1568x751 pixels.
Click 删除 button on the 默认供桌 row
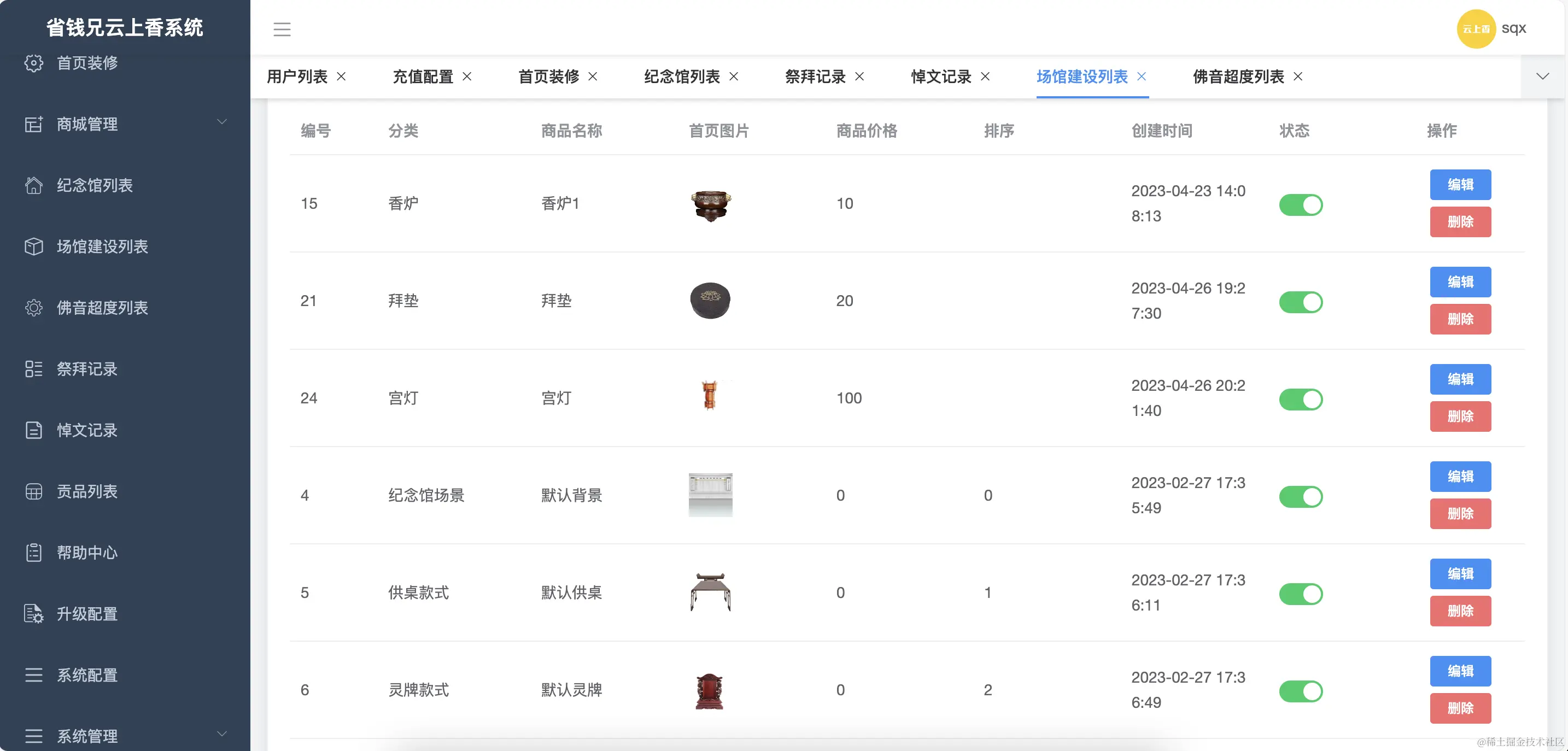[x=1460, y=611]
